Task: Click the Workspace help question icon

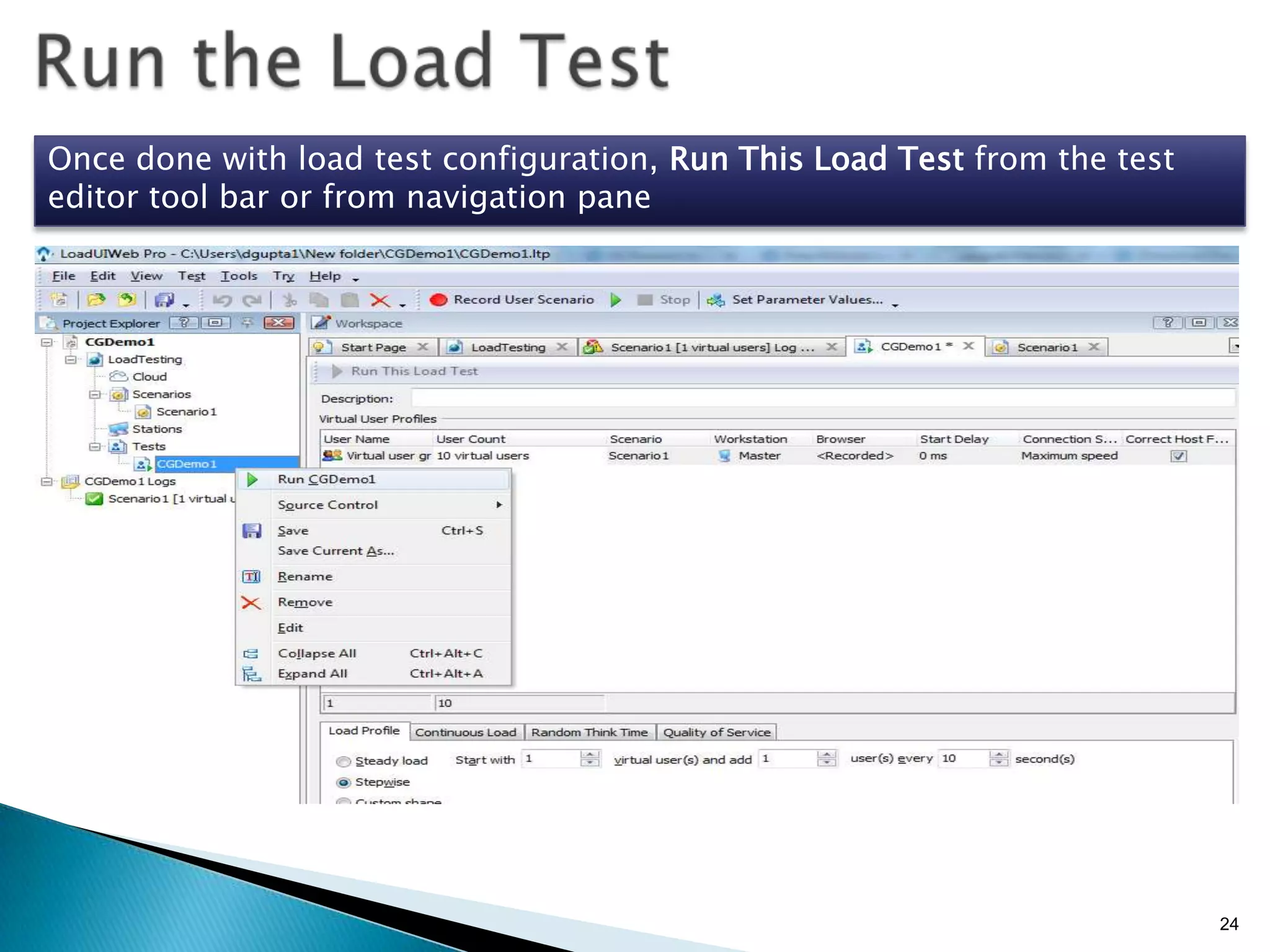Action: click(x=1167, y=322)
